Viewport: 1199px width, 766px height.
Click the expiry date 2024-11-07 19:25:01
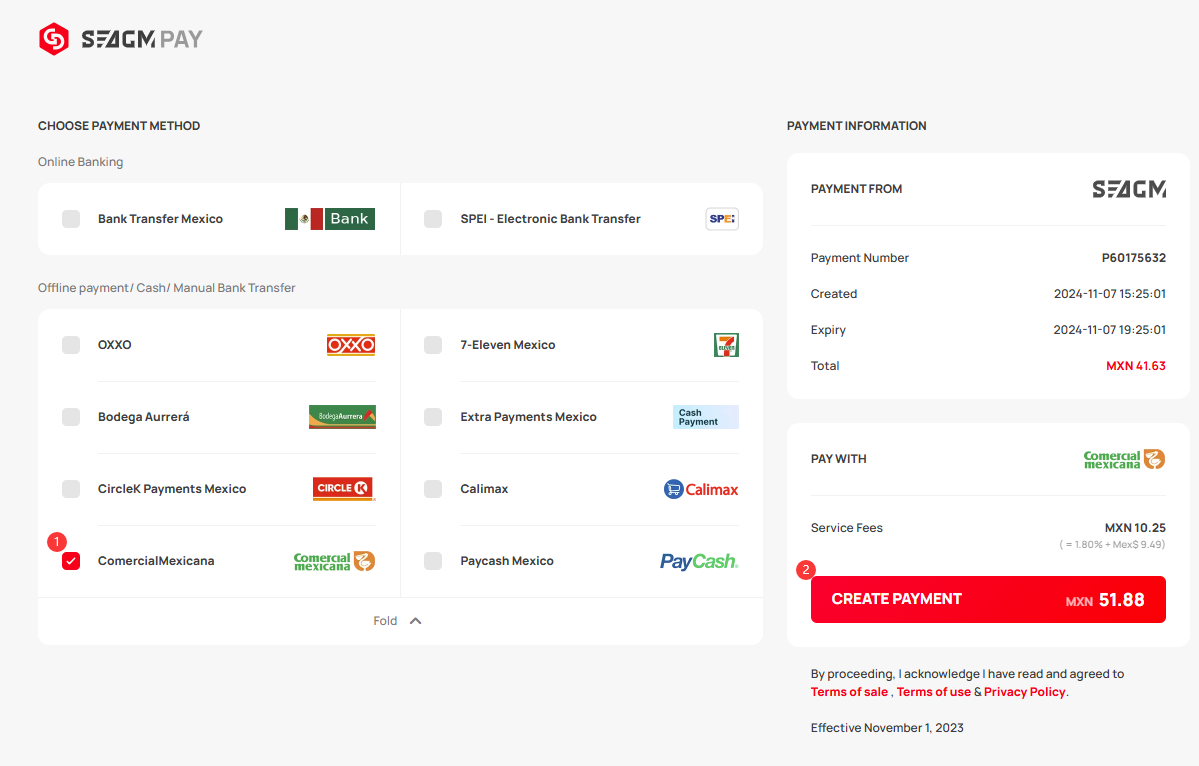click(1110, 329)
